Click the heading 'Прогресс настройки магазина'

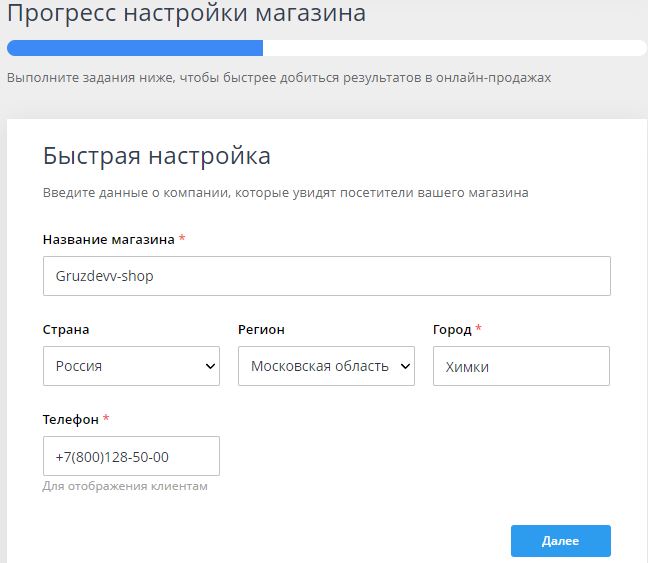click(x=186, y=13)
